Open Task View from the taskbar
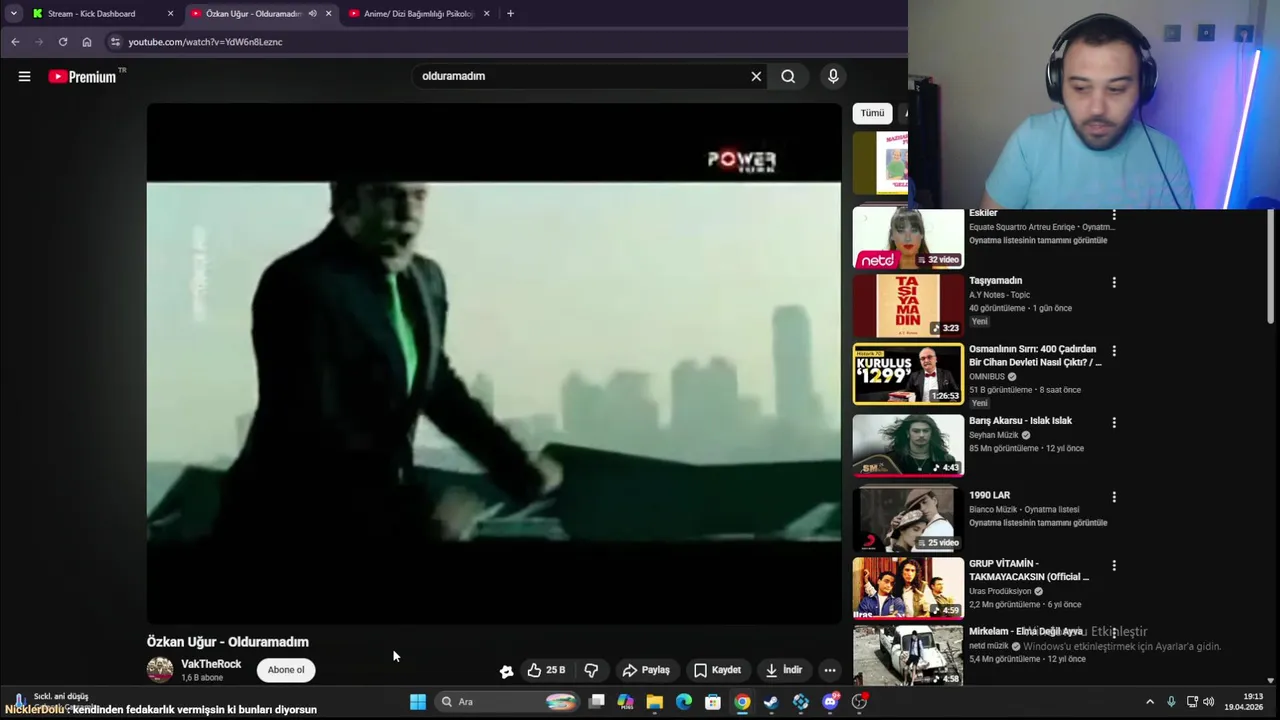Image resolution: width=1280 pixels, height=720 pixels. click(596, 702)
